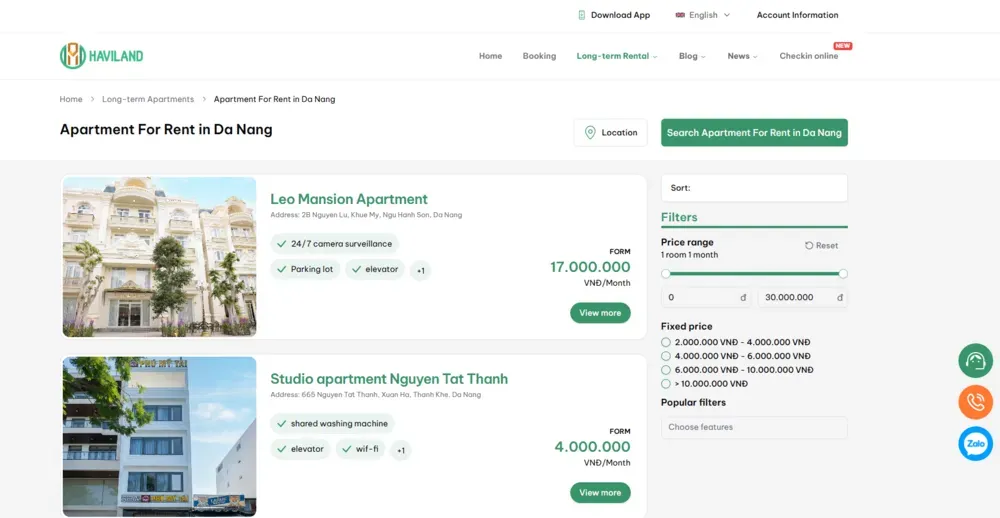The width and height of the screenshot is (1000, 518).
Task: Select 2.000.000 VNĐ - 4.000.000 VNĐ price option
Action: pyautogui.click(x=666, y=343)
